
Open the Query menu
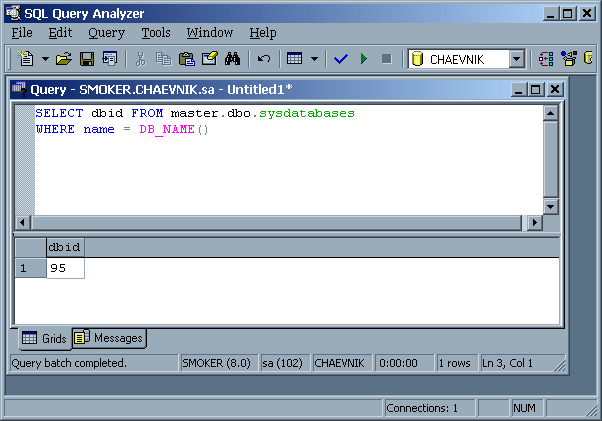106,33
